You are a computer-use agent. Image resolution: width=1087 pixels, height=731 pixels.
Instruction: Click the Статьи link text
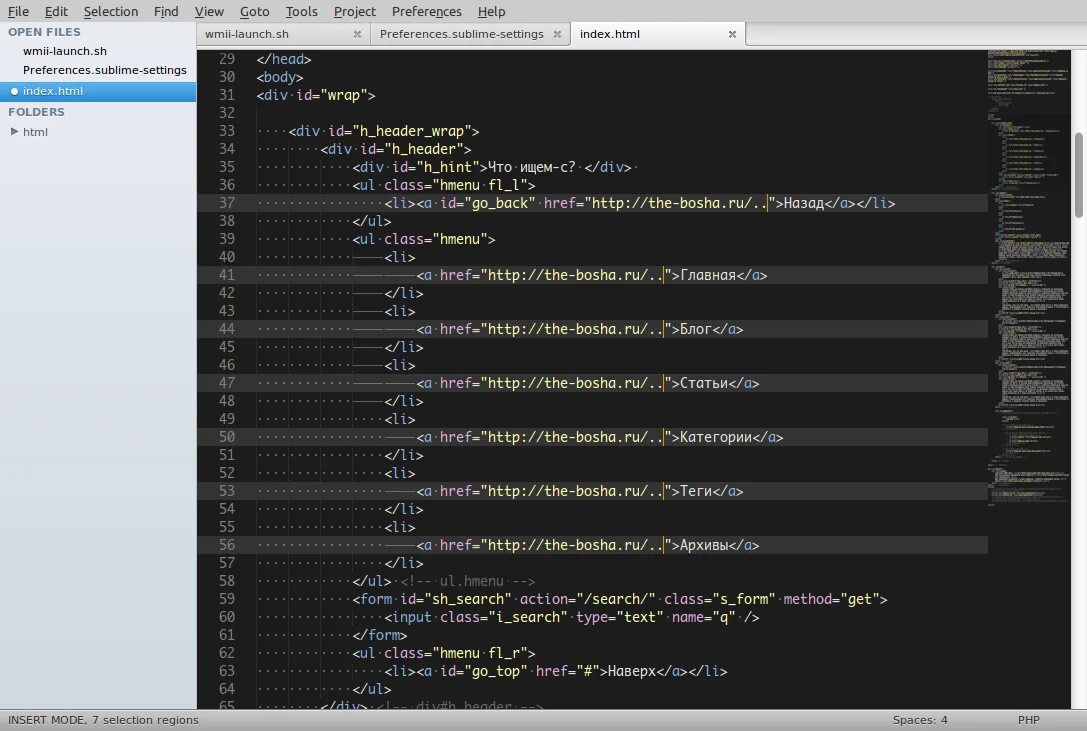pyautogui.click(x=704, y=384)
